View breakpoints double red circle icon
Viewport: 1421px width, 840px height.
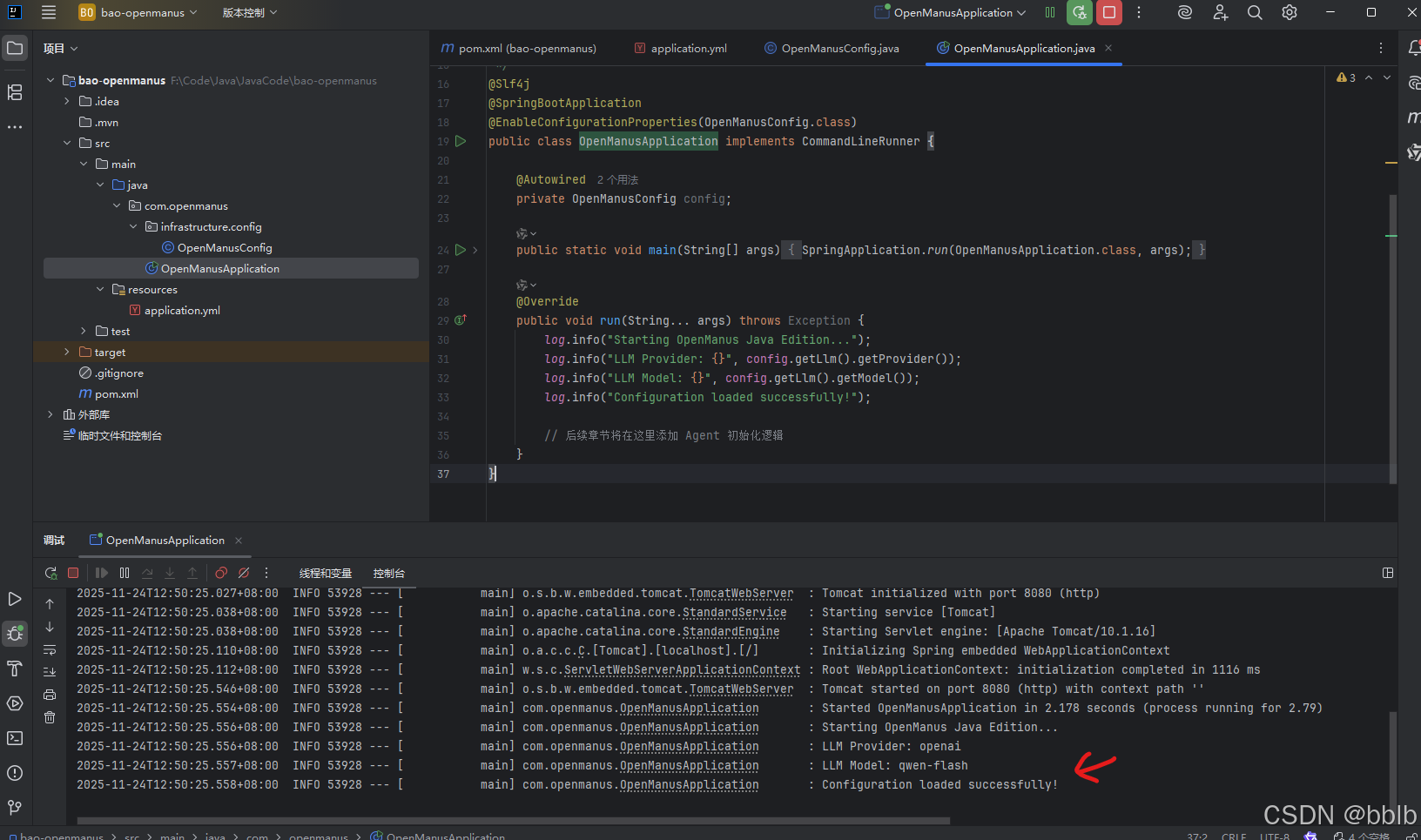tap(221, 573)
